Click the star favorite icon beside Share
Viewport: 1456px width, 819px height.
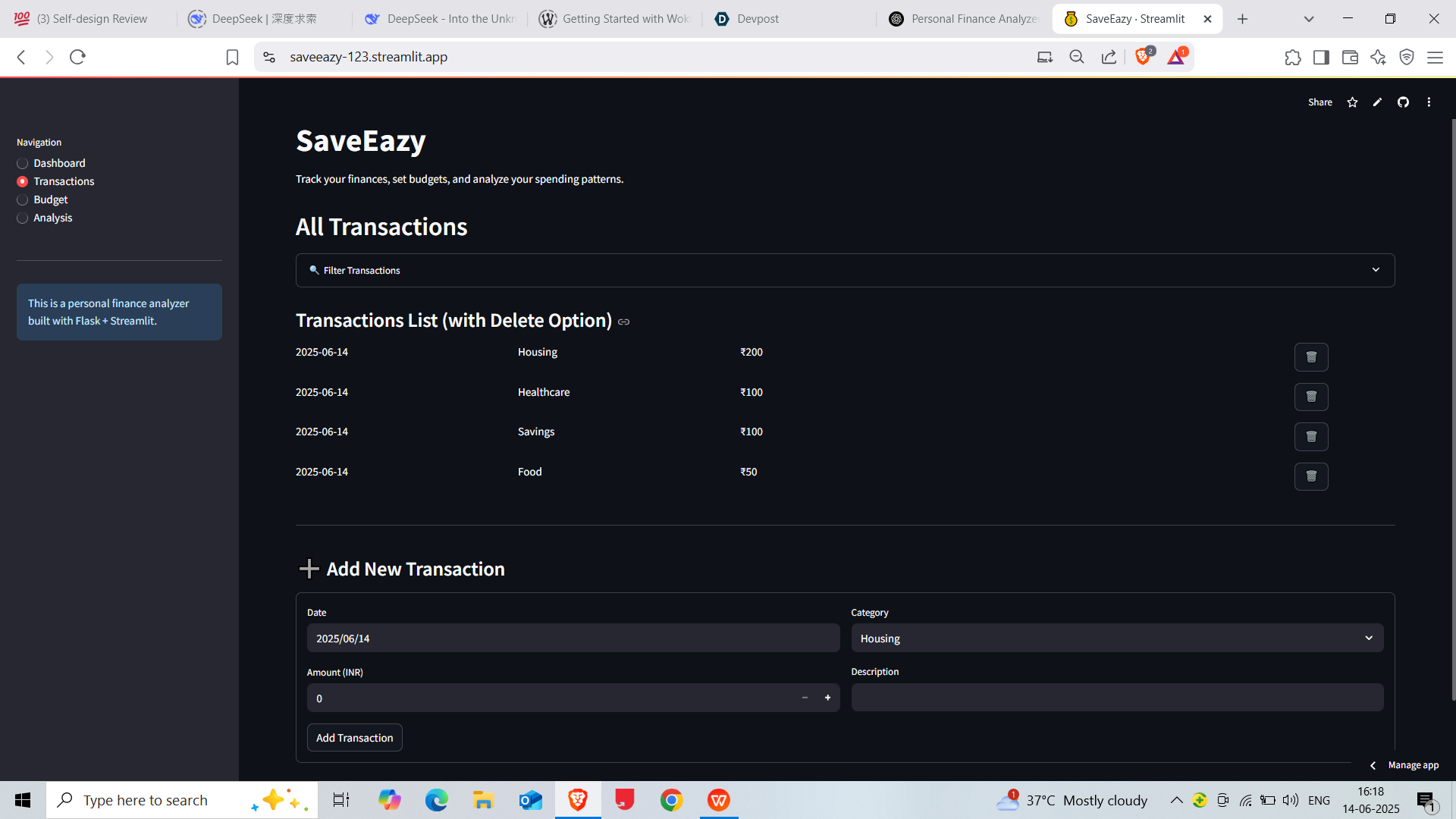coord(1352,102)
